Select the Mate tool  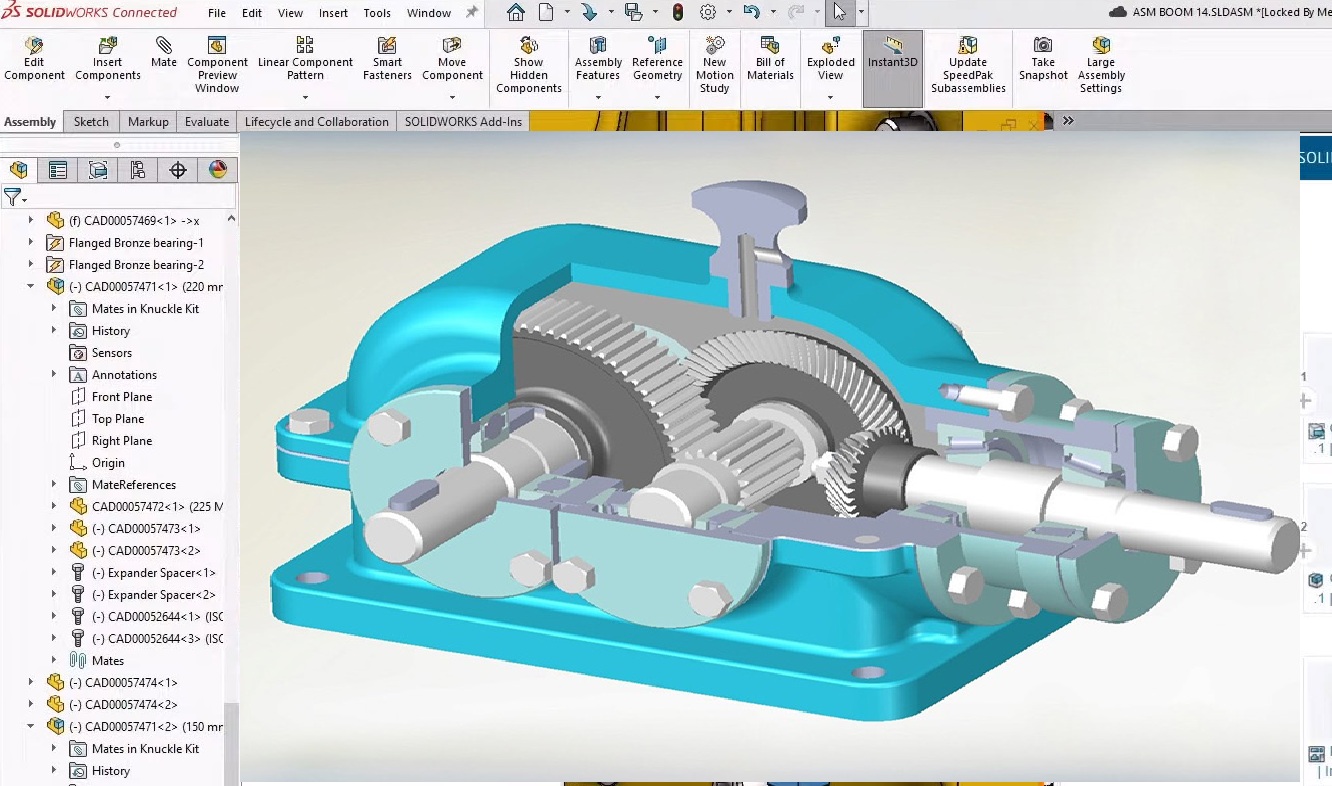pos(163,58)
